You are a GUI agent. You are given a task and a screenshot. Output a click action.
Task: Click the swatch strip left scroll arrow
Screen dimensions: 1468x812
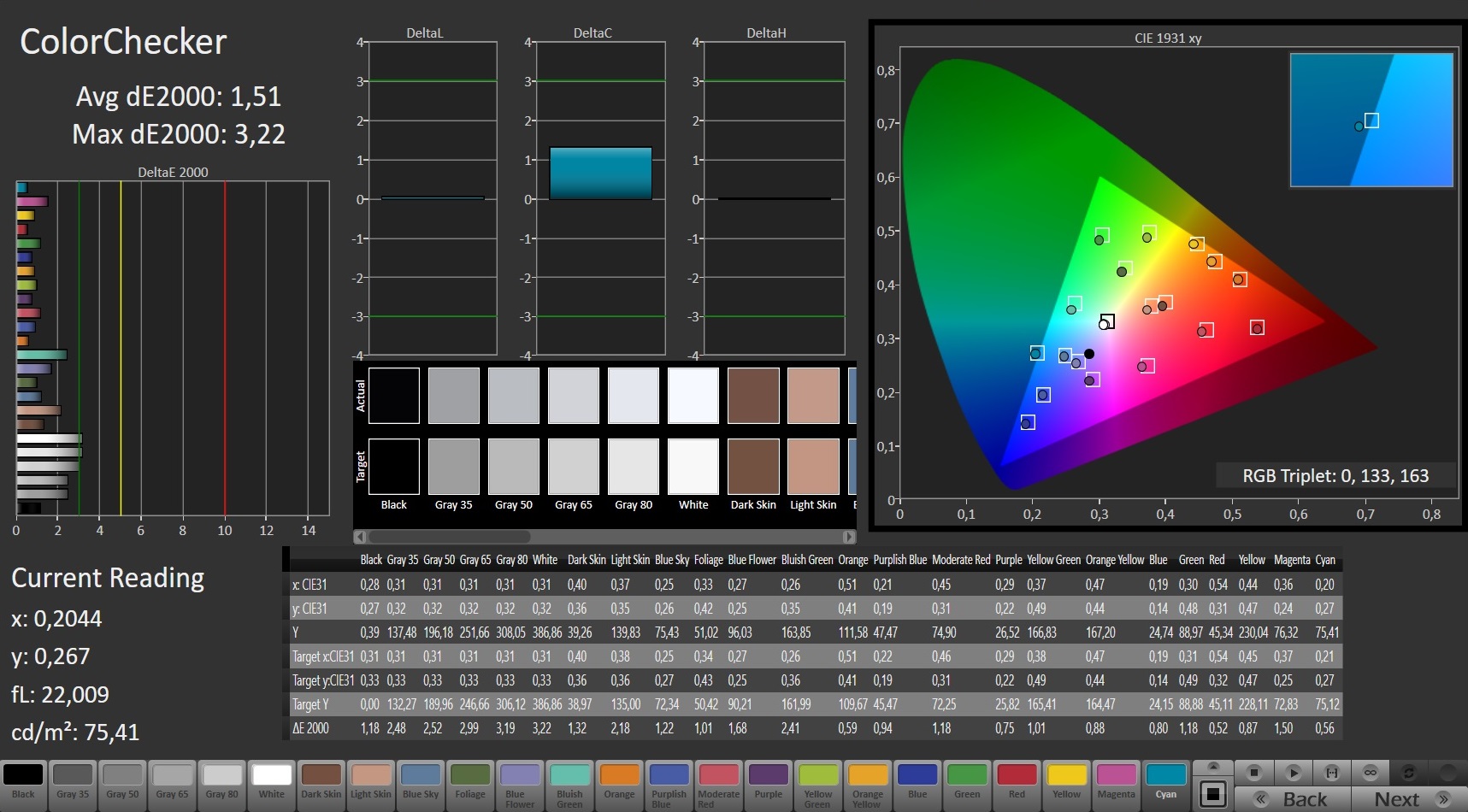point(360,537)
